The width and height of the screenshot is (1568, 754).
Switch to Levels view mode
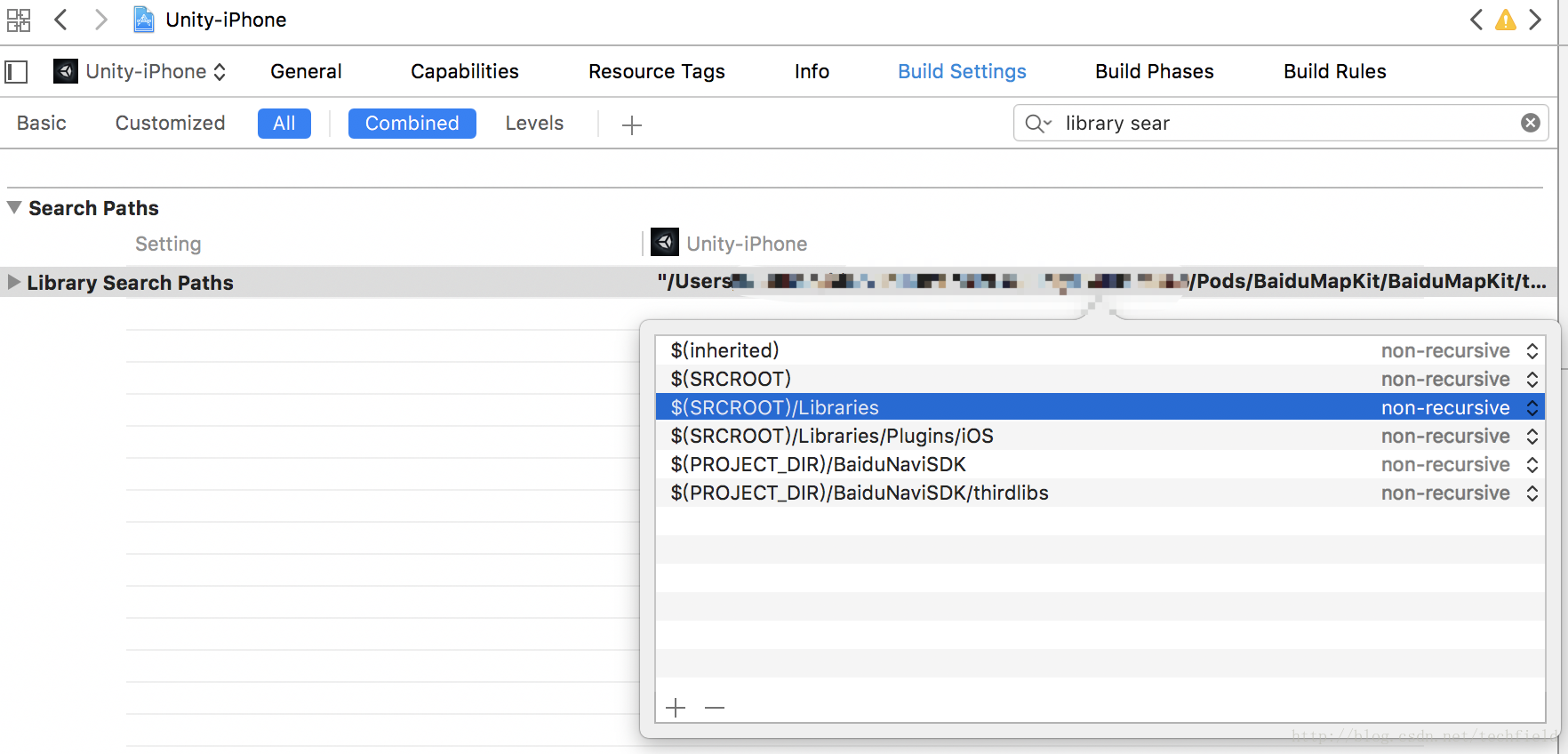534,123
